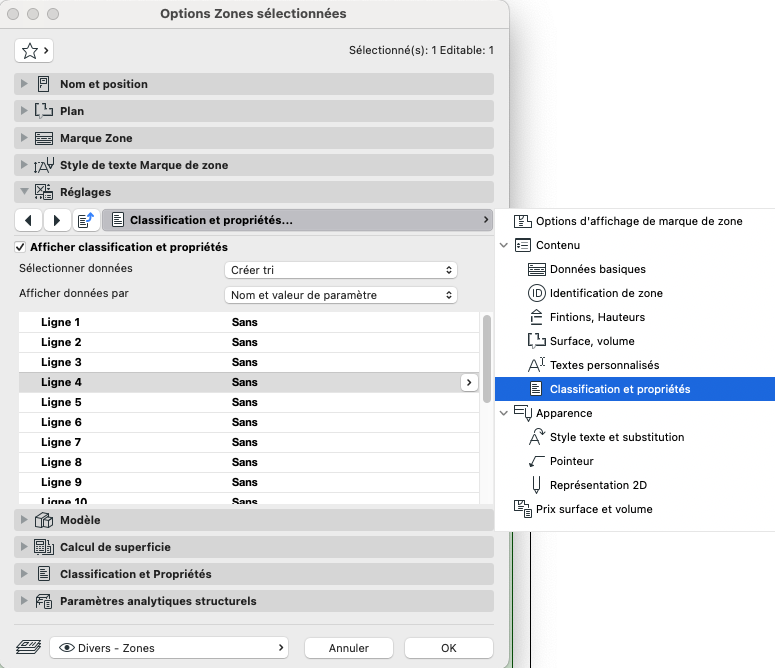Click the Calcul de superficie icon
Screen dimensions: 775x668
point(43,547)
